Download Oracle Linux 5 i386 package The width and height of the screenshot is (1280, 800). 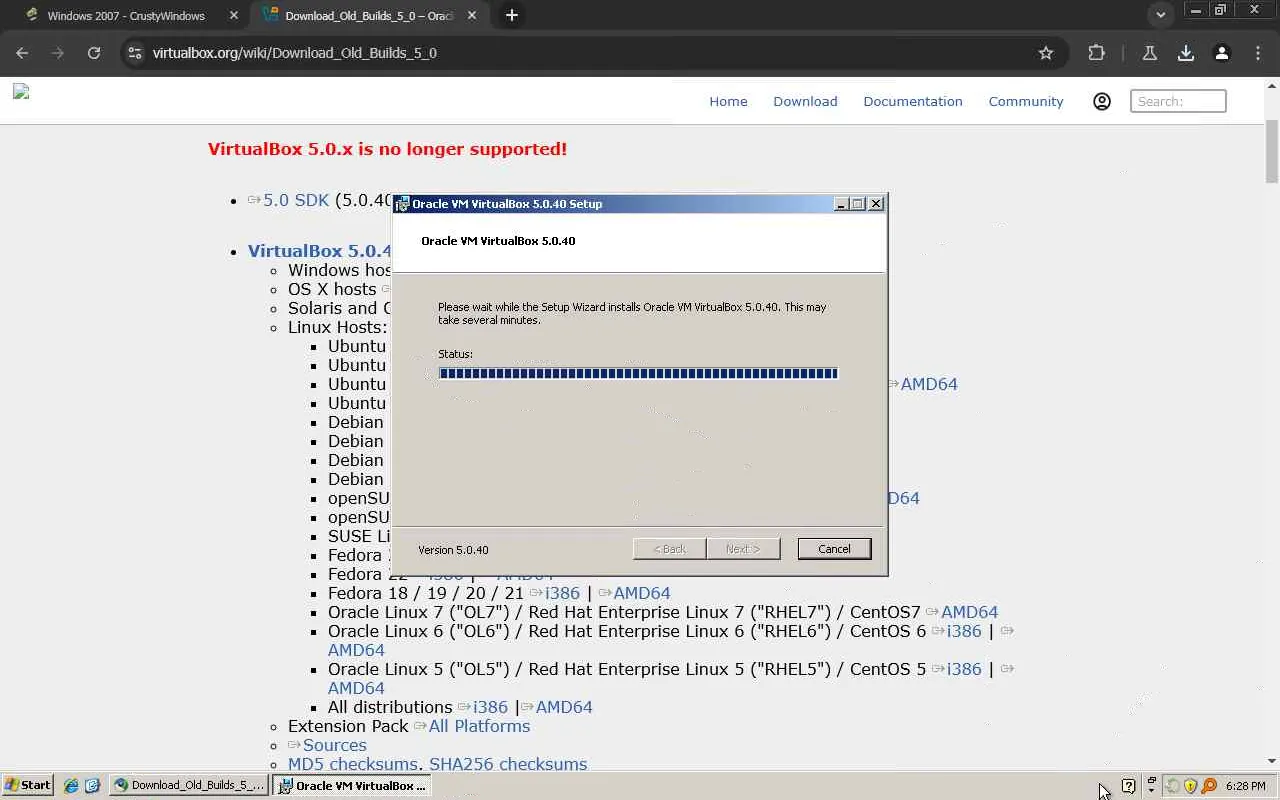[x=964, y=669]
